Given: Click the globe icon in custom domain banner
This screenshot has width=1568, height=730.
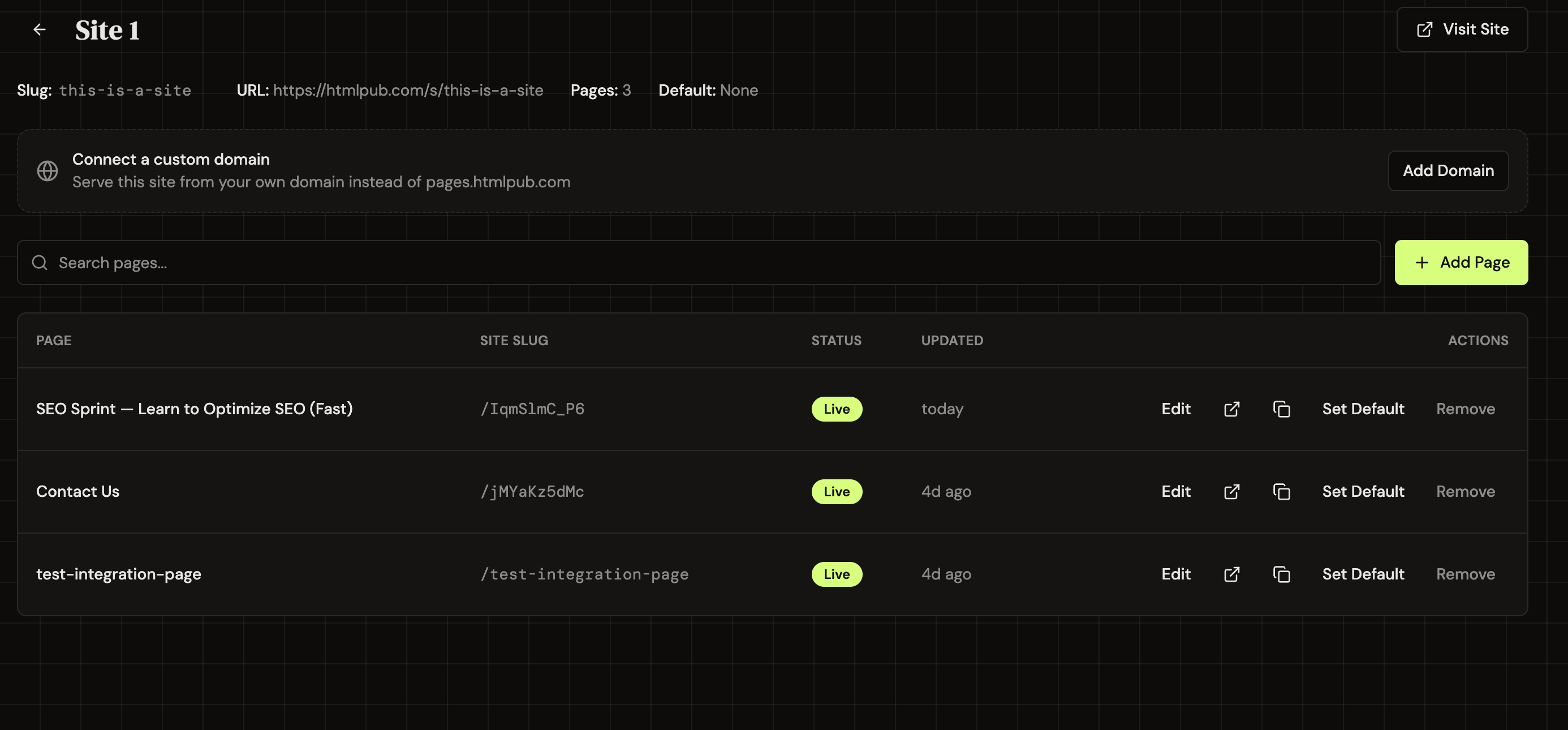Looking at the screenshot, I should pos(48,171).
